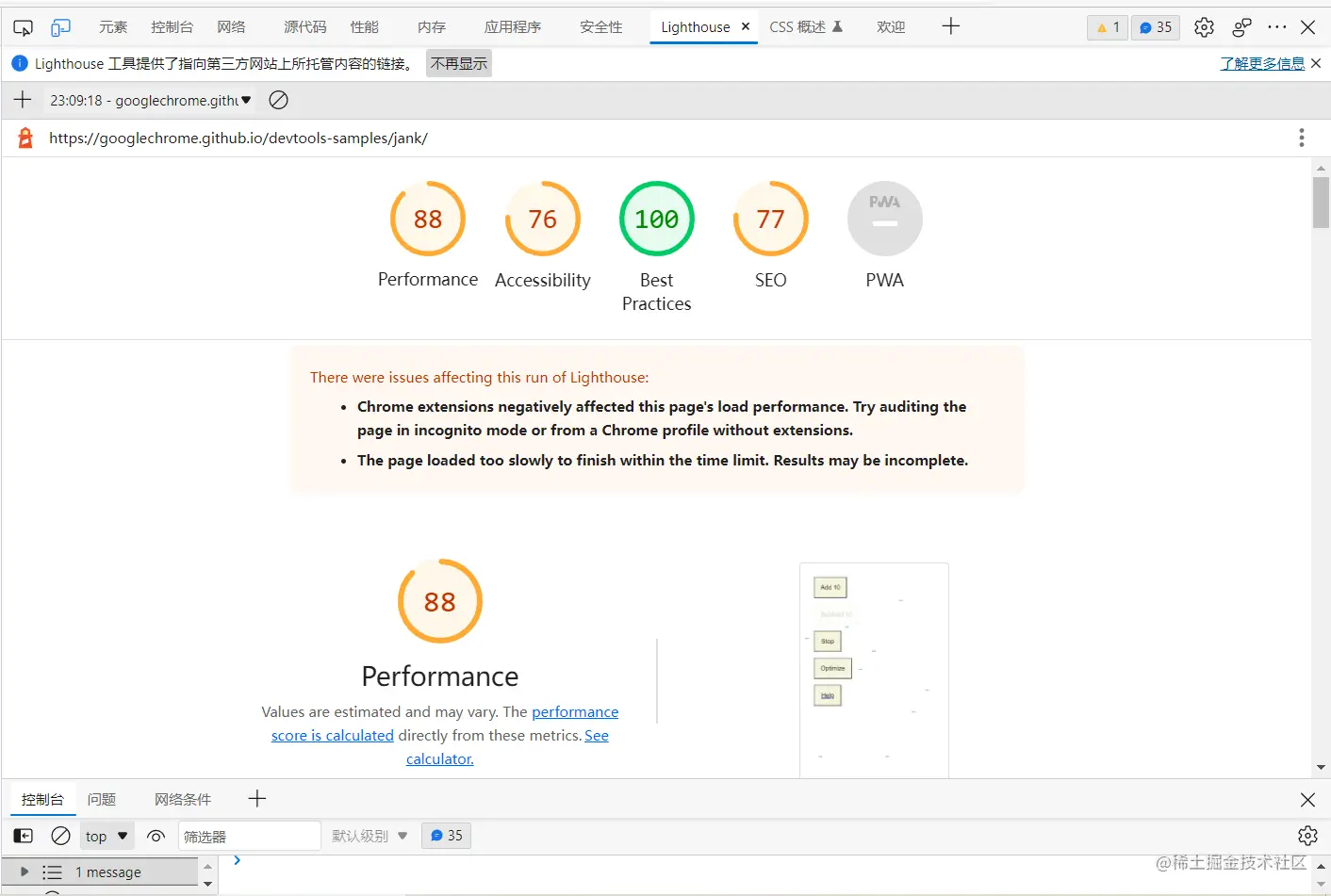This screenshot has width=1331, height=896.
Task: Jump to SEO score gauge 77
Action: (x=771, y=236)
